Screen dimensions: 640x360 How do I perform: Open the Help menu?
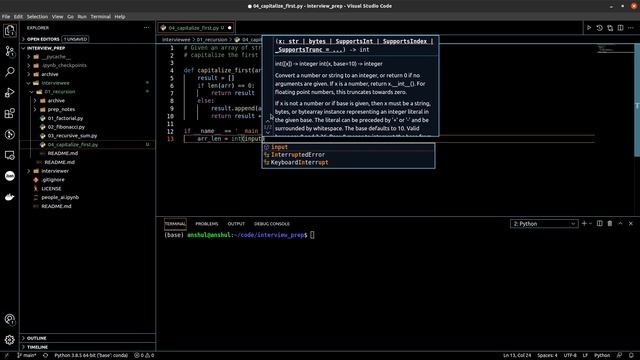[120, 17]
